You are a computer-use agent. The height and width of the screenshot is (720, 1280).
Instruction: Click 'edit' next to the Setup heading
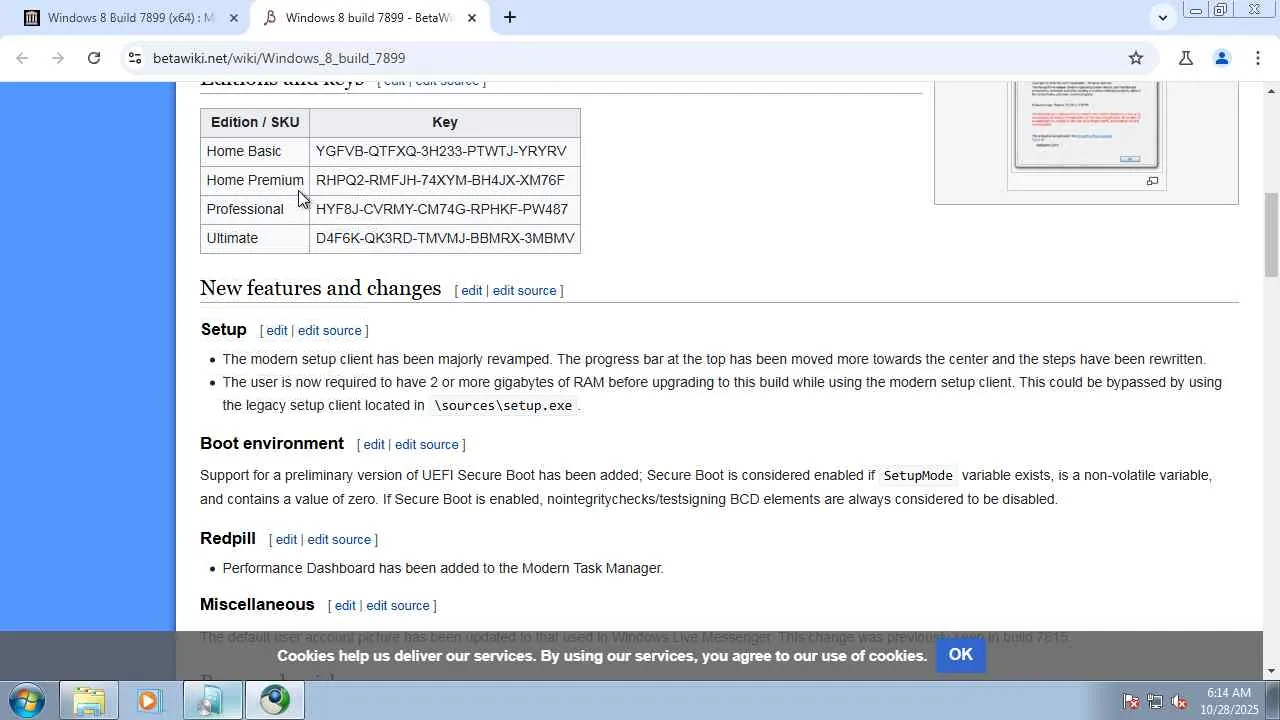[x=277, y=331]
